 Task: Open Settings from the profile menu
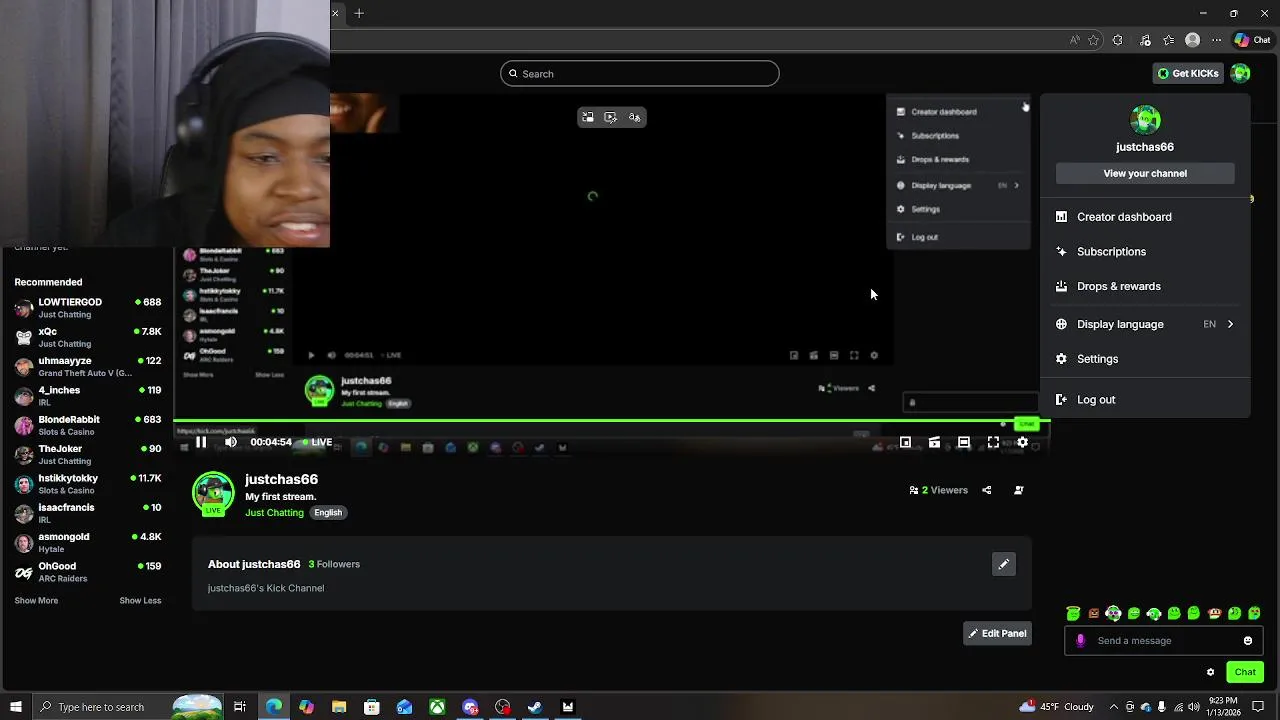pos(1145,359)
